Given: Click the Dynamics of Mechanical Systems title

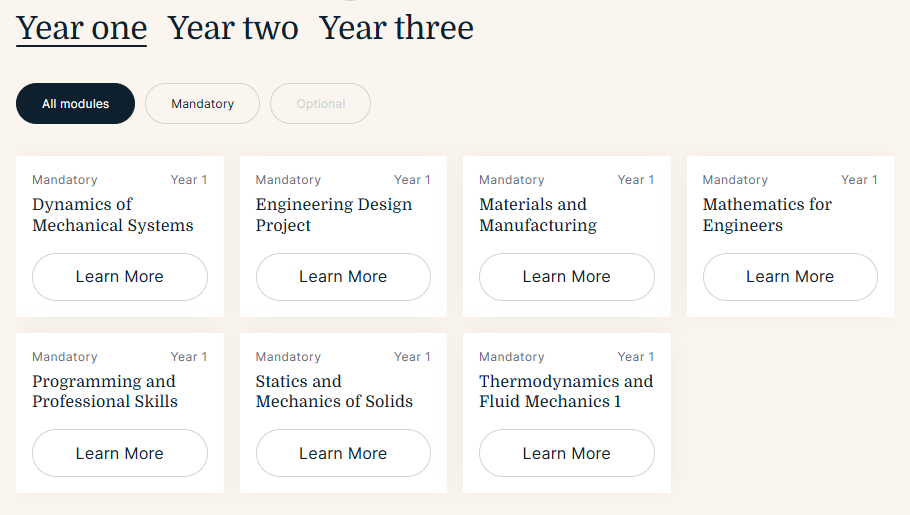Looking at the screenshot, I should pyautogui.click(x=113, y=215).
